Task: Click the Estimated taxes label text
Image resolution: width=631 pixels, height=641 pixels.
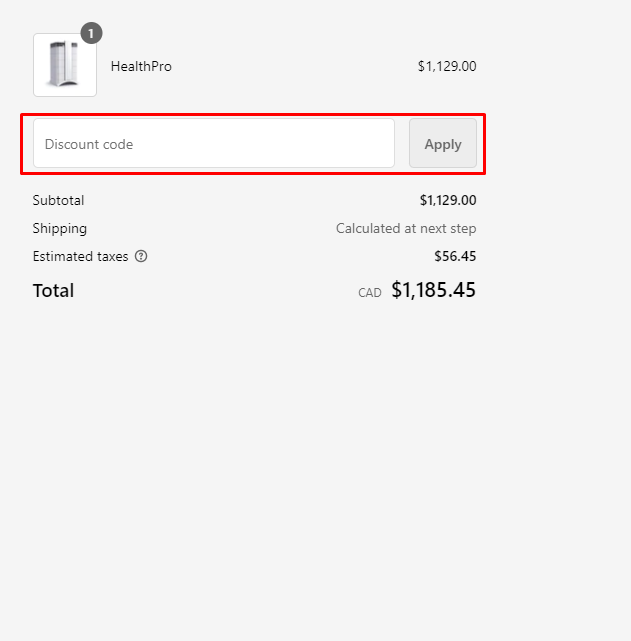Action: point(80,256)
